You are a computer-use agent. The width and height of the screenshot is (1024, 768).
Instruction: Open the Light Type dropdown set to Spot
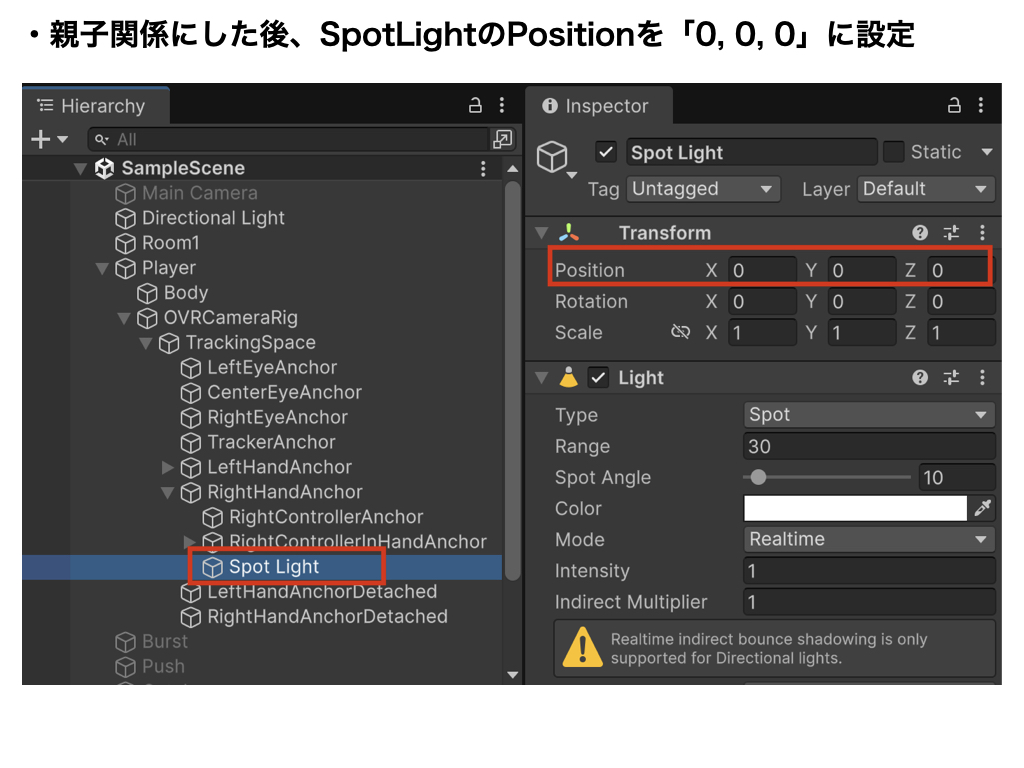[x=869, y=415]
